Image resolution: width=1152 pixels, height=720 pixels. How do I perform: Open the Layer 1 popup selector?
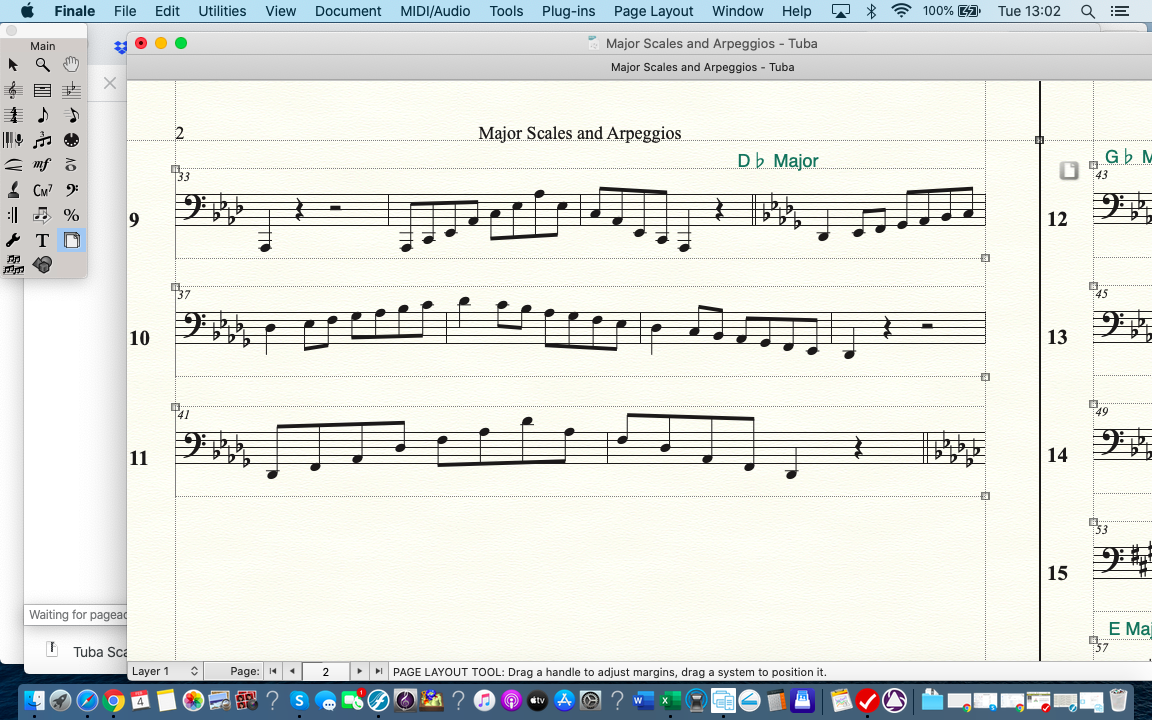(x=166, y=671)
